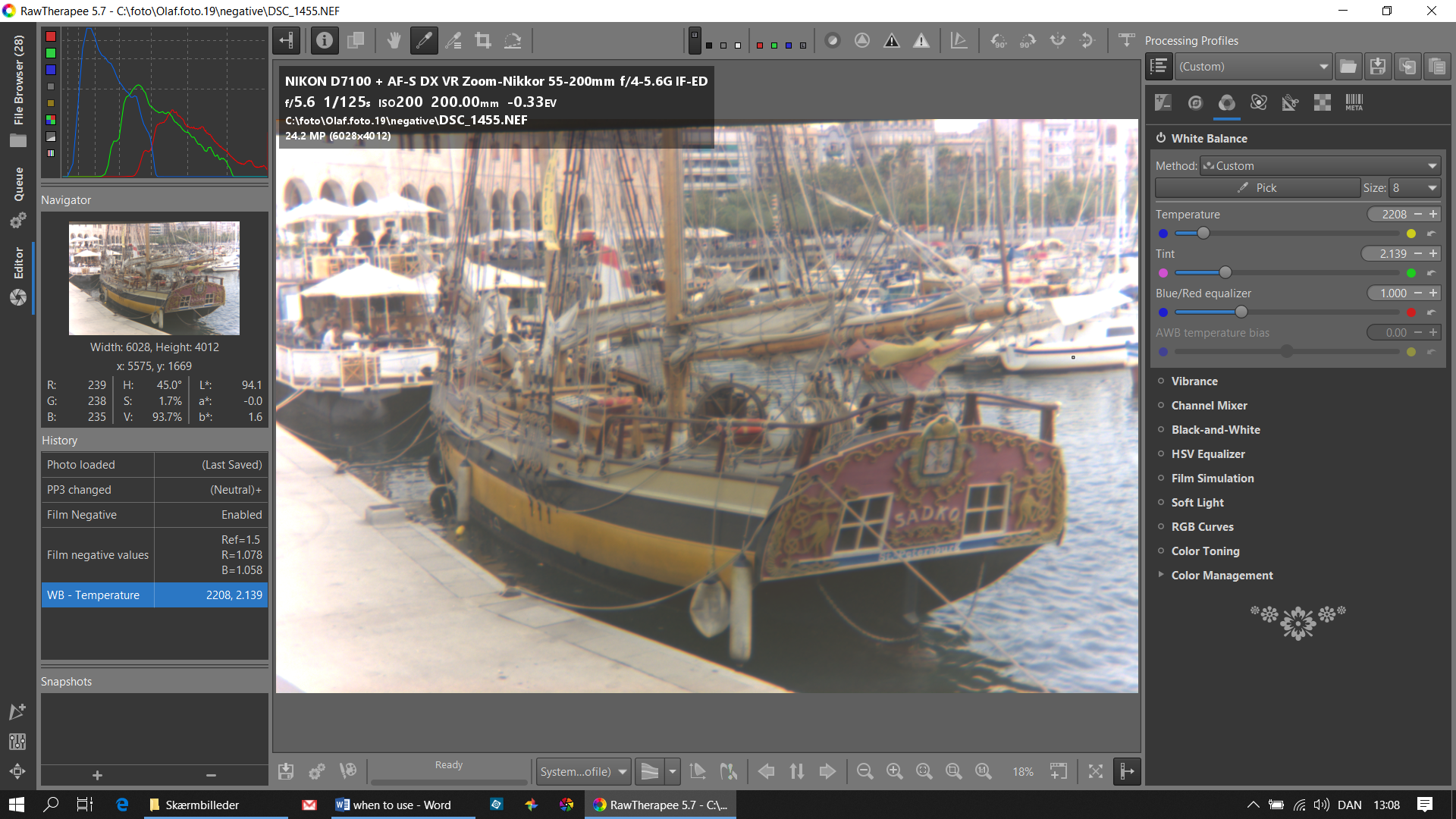Click Save current profile icon
Image resolution: width=1456 pixels, height=819 pixels.
(x=1377, y=67)
